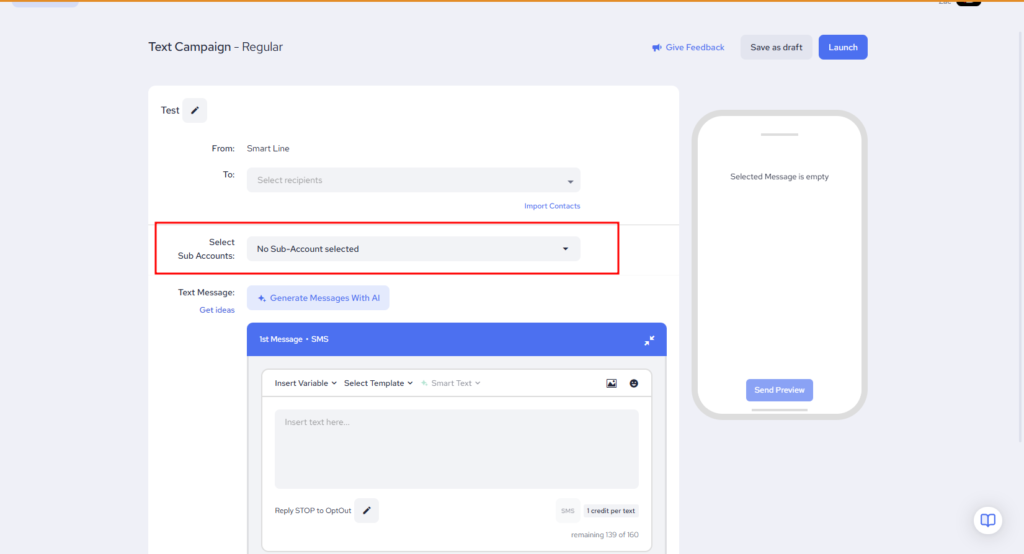Open the Select Template menu
This screenshot has width=1024, height=554.
pos(378,383)
